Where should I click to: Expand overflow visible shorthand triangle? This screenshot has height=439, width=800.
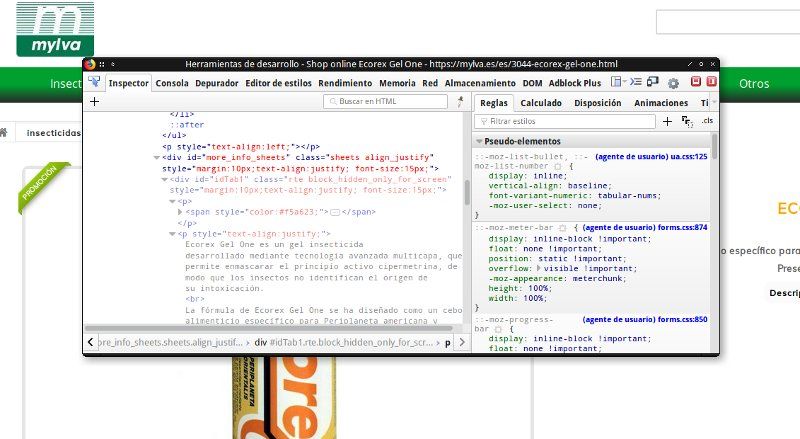click(539, 268)
